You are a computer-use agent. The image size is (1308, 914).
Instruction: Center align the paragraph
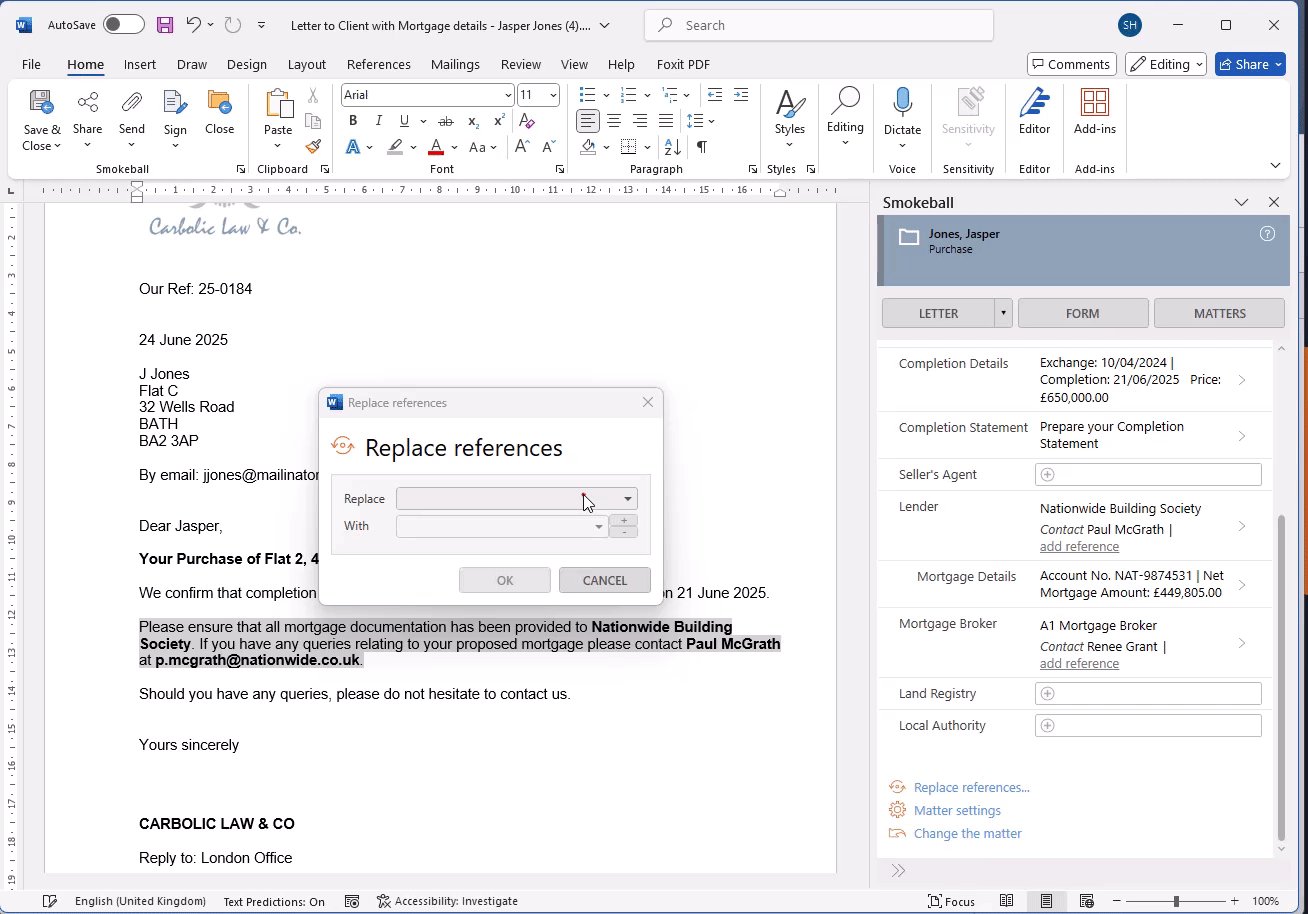[614, 121]
